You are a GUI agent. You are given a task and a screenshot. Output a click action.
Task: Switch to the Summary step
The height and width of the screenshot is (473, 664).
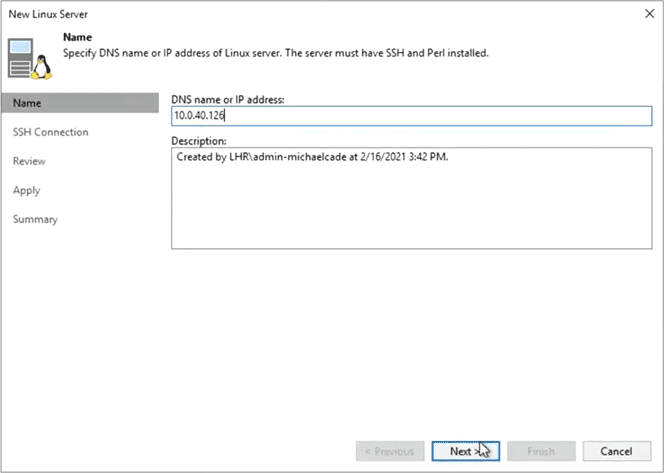pos(35,219)
